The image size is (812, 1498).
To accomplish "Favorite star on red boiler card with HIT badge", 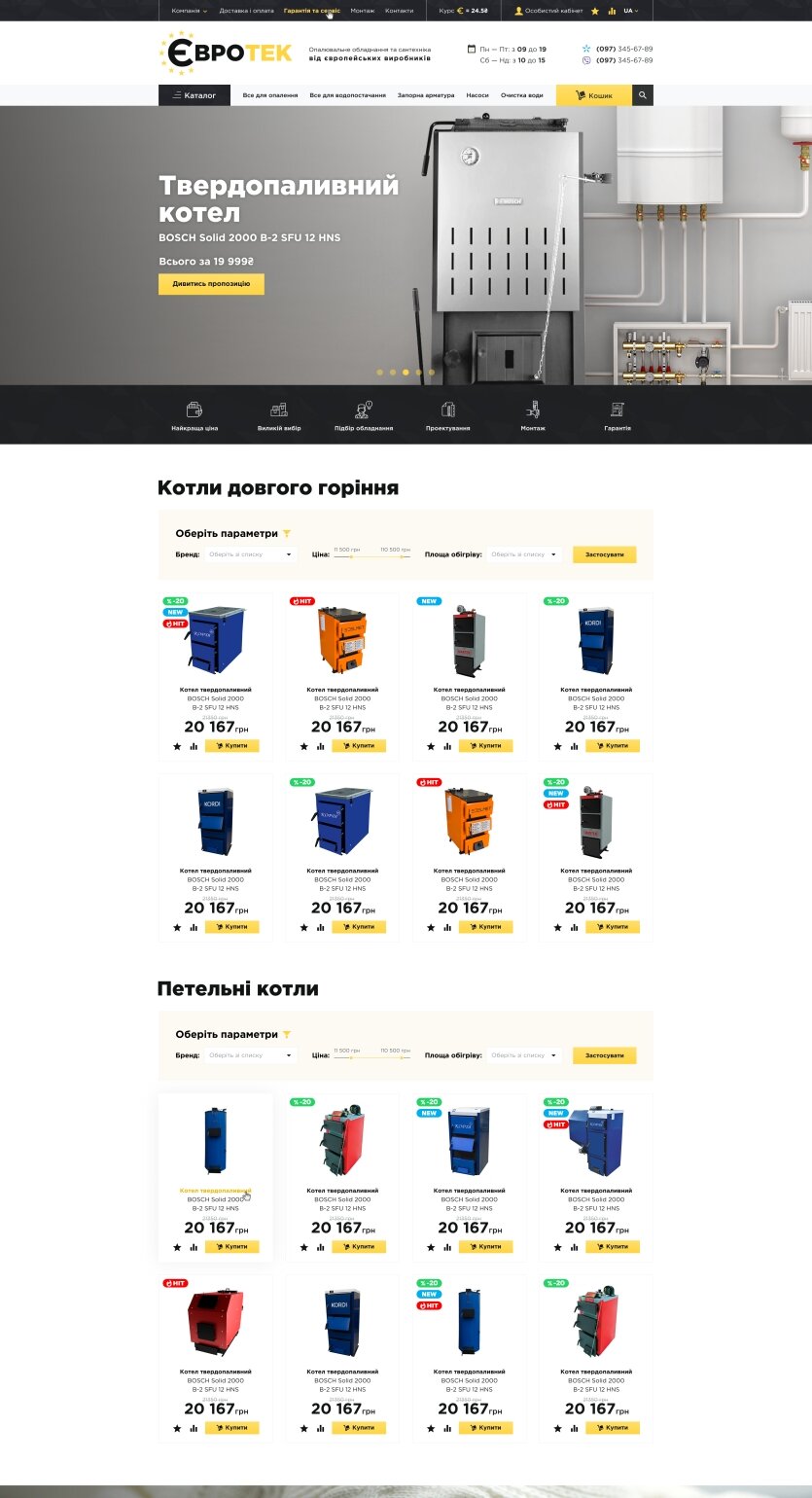I will 177,1428.
